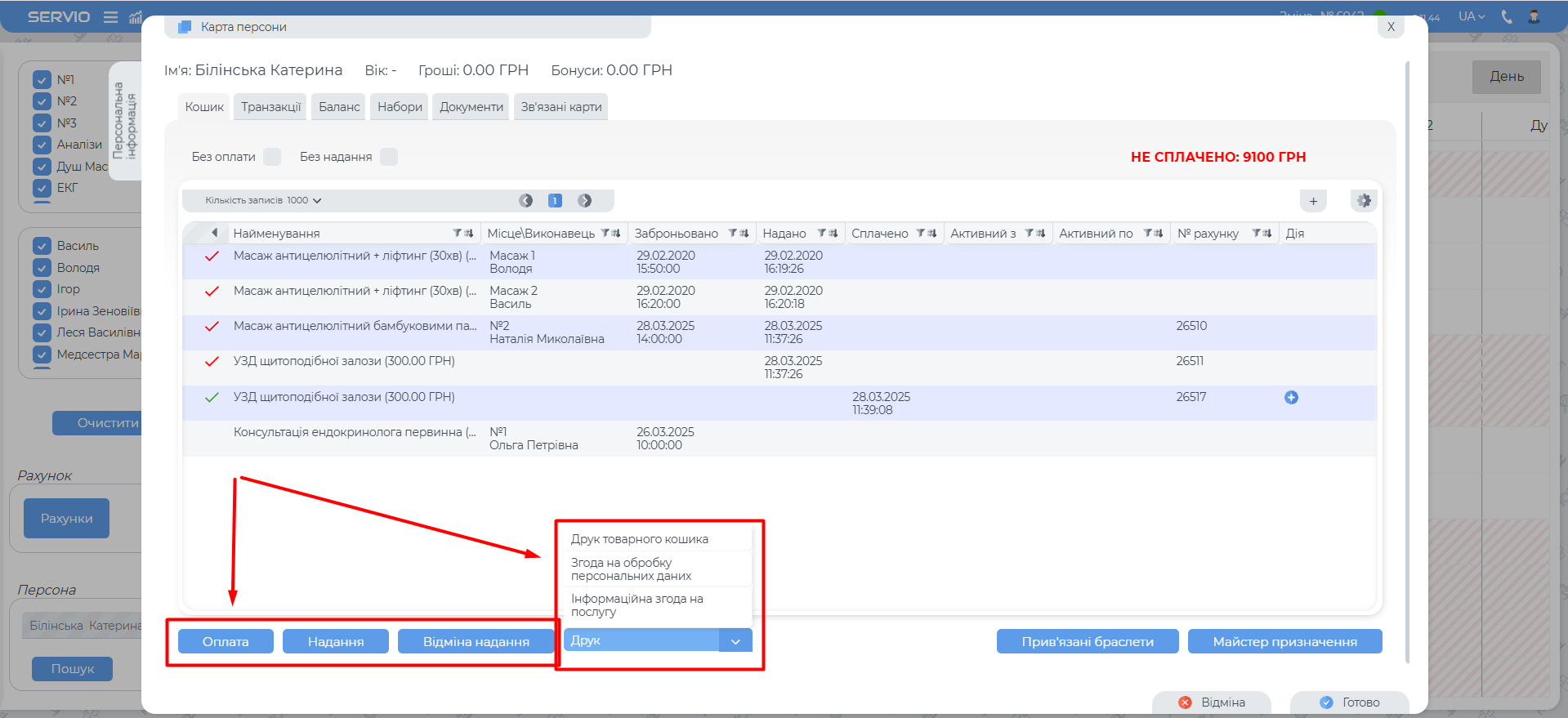Switch to the Транзакції tab
Image resolution: width=1568 pixels, height=718 pixels.
click(x=270, y=107)
